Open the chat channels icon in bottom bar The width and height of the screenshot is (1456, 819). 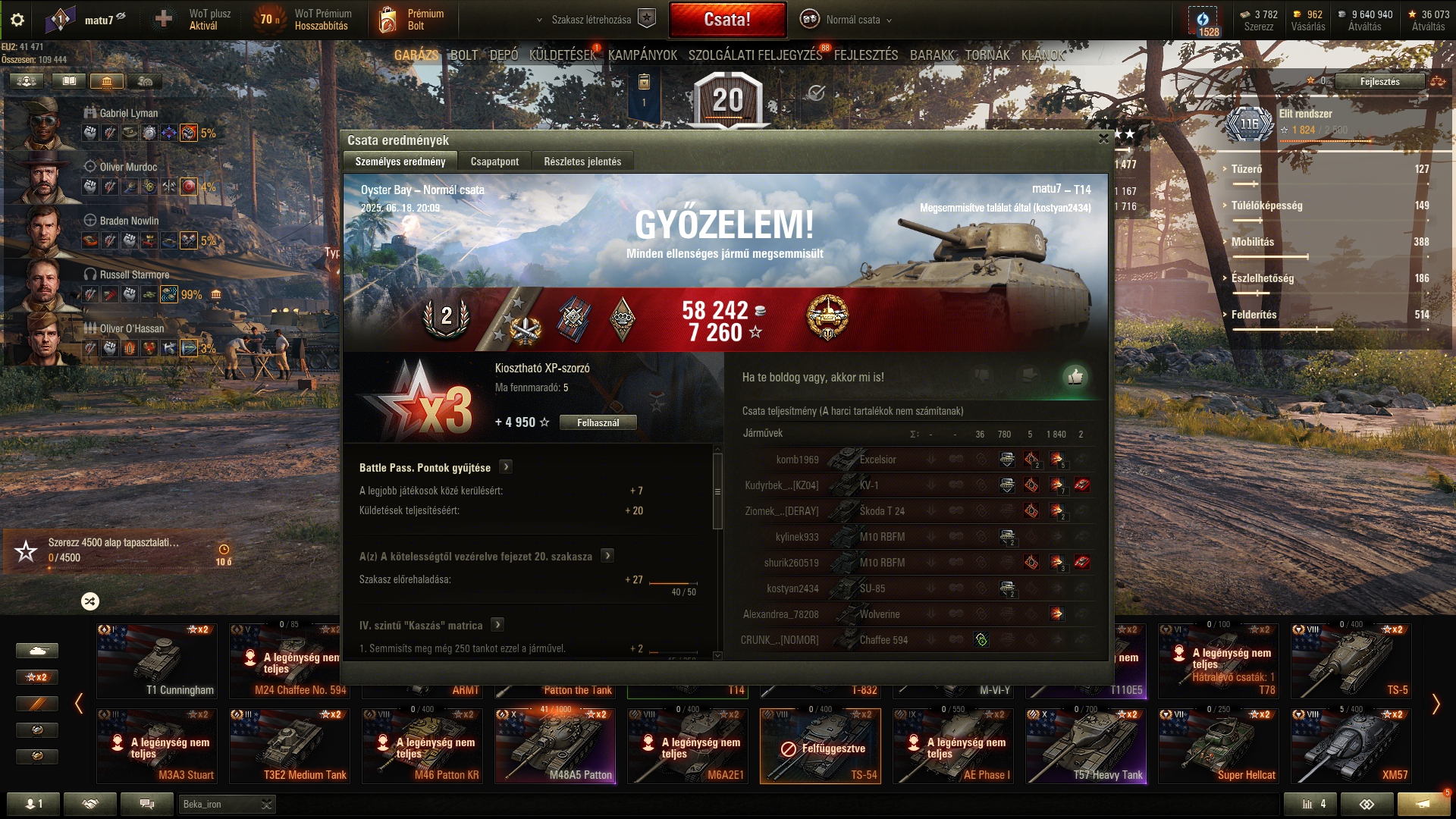pos(147,804)
